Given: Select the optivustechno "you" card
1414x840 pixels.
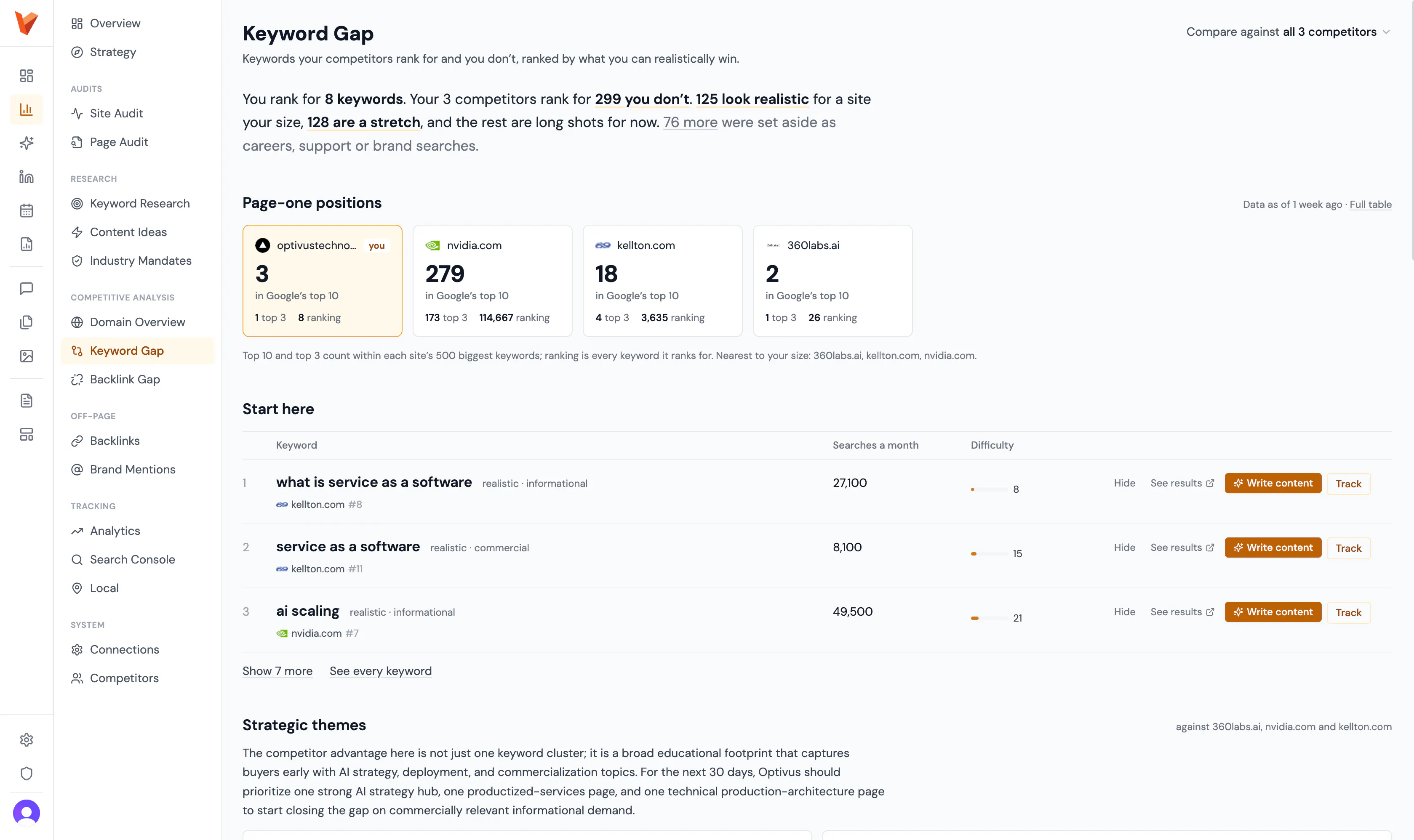Looking at the screenshot, I should coord(322,281).
